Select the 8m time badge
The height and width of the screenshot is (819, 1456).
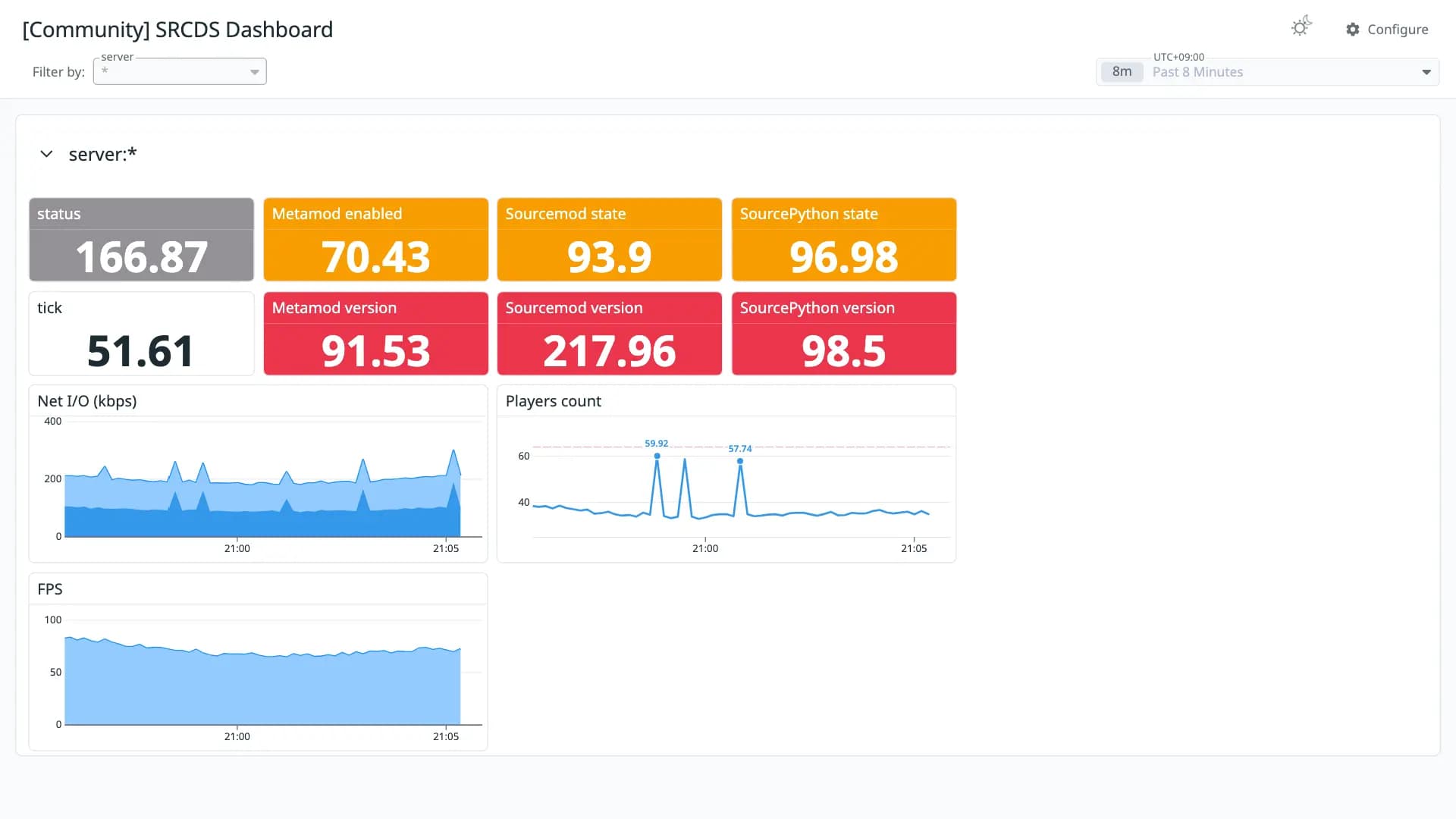1122,72
